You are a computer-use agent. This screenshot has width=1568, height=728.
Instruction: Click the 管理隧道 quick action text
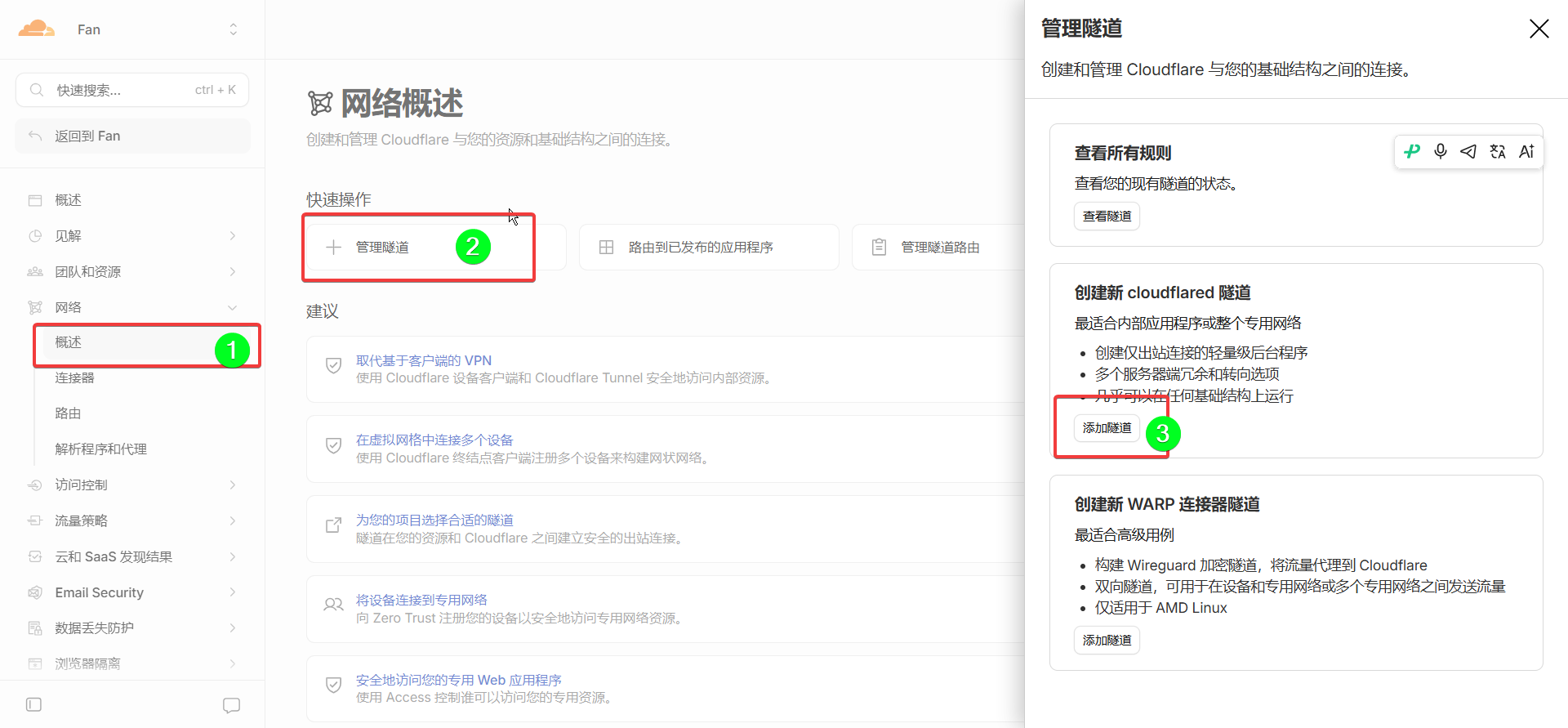382,248
